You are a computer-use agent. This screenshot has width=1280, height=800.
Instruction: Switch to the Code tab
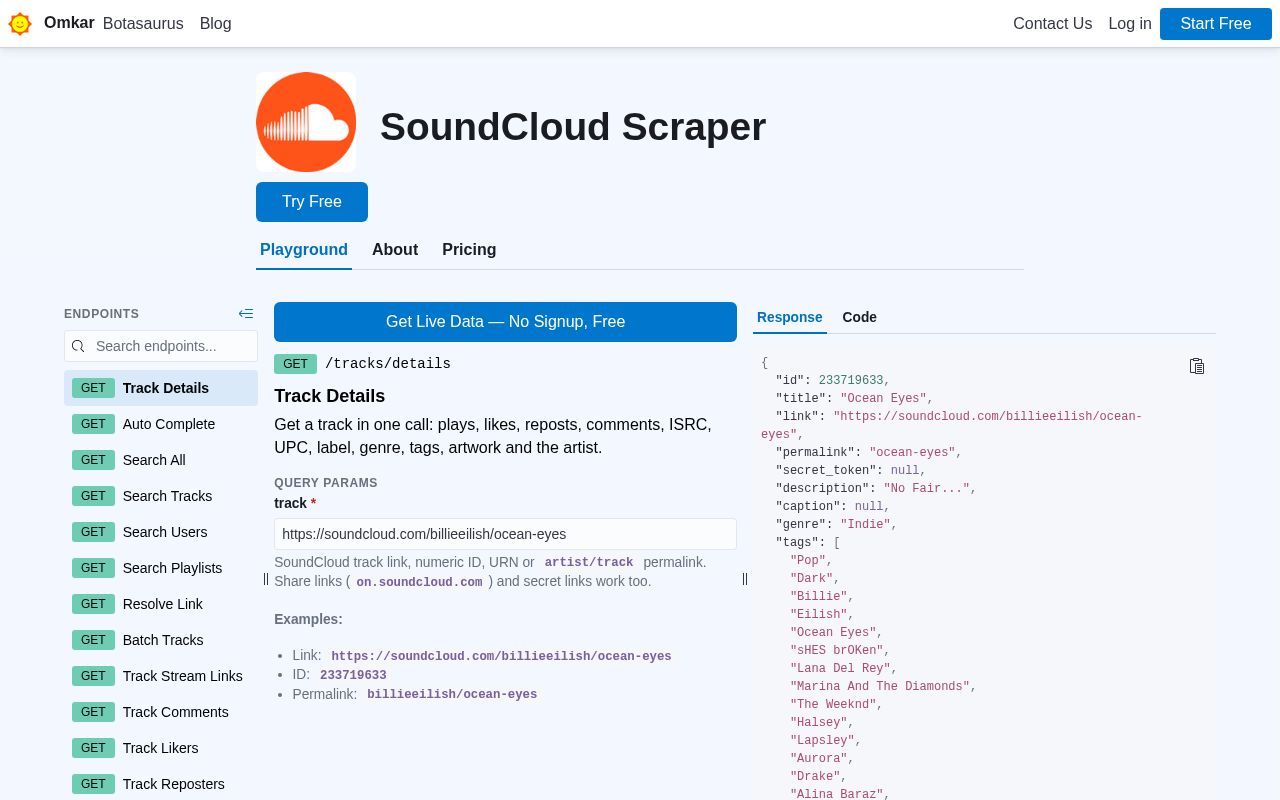(859, 318)
